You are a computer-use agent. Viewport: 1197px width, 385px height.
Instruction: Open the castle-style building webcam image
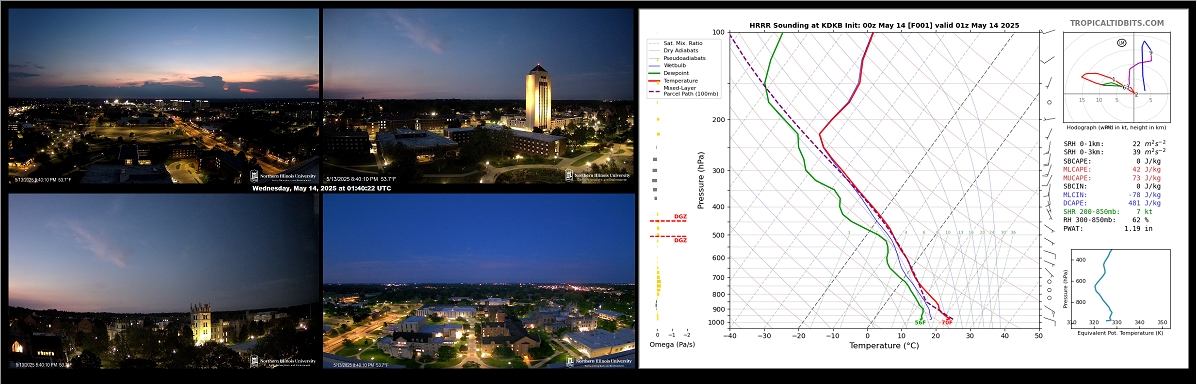(163, 281)
